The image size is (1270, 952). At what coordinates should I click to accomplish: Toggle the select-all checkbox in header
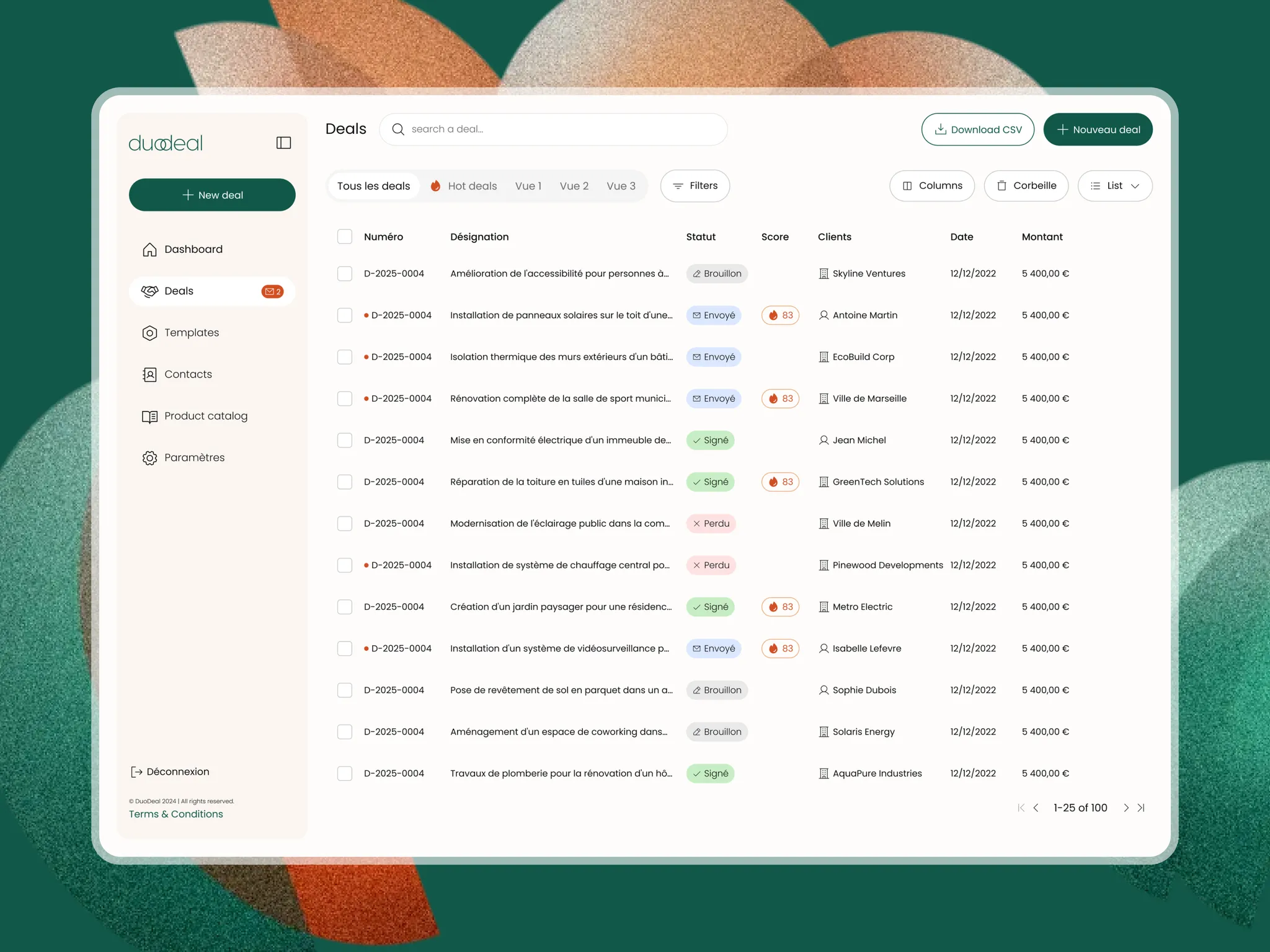345,237
